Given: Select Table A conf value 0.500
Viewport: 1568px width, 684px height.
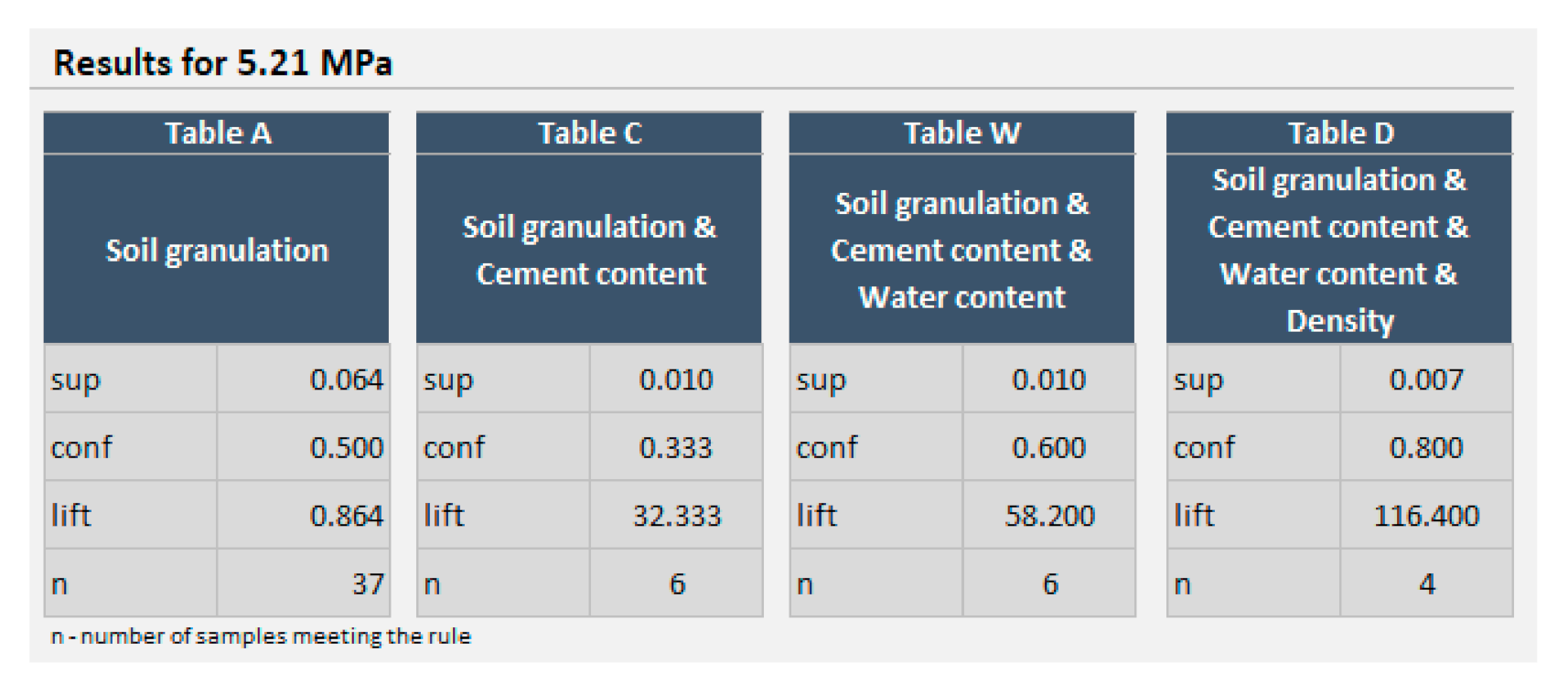Looking at the screenshot, I should point(346,447).
